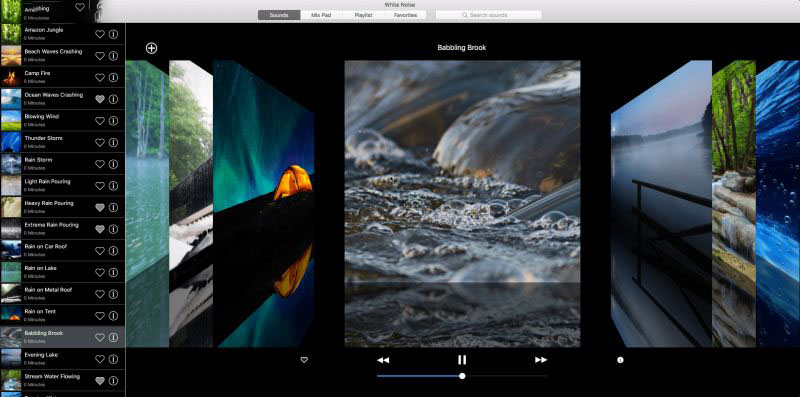The image size is (800, 397).
Task: Choose the aurora tent cover thumbnail
Action: (x=263, y=204)
